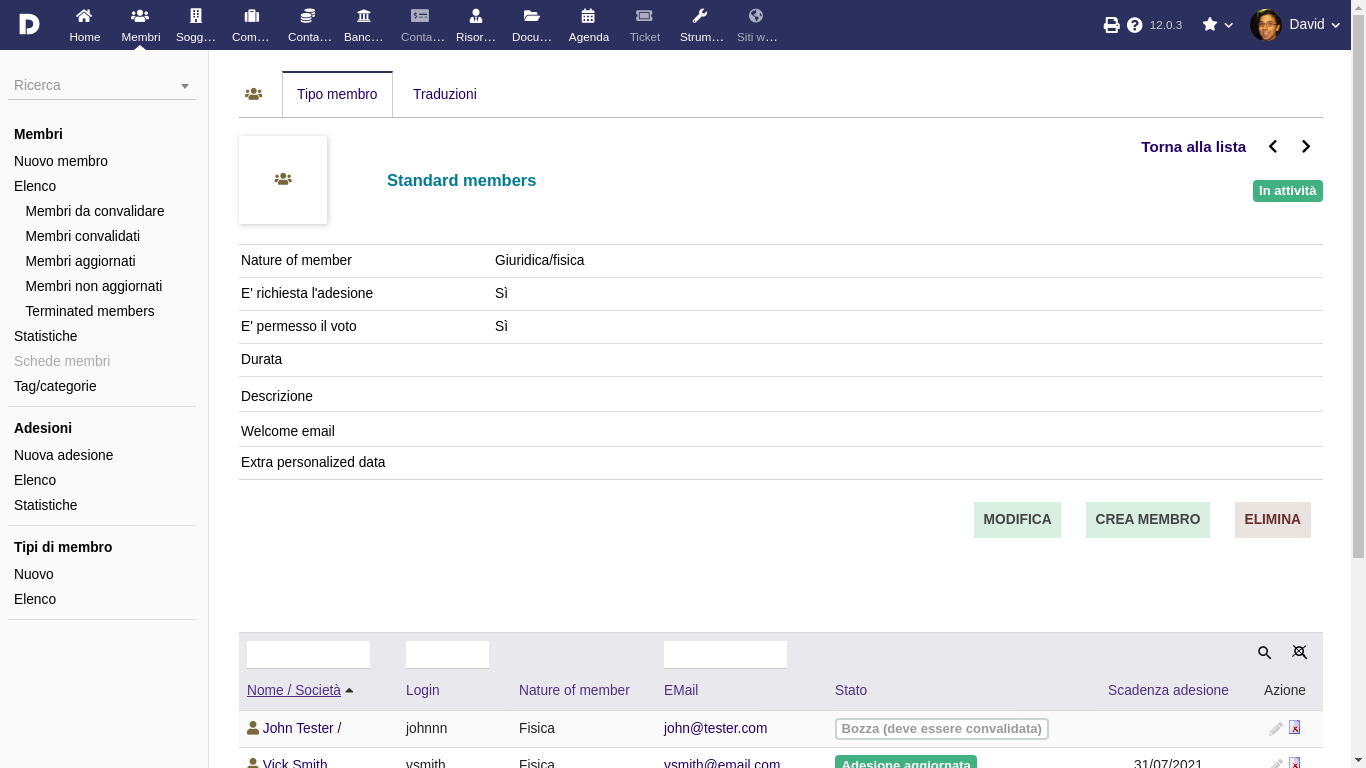
Task: Click Membri non aggiornati sidebar item
Action: (x=94, y=286)
